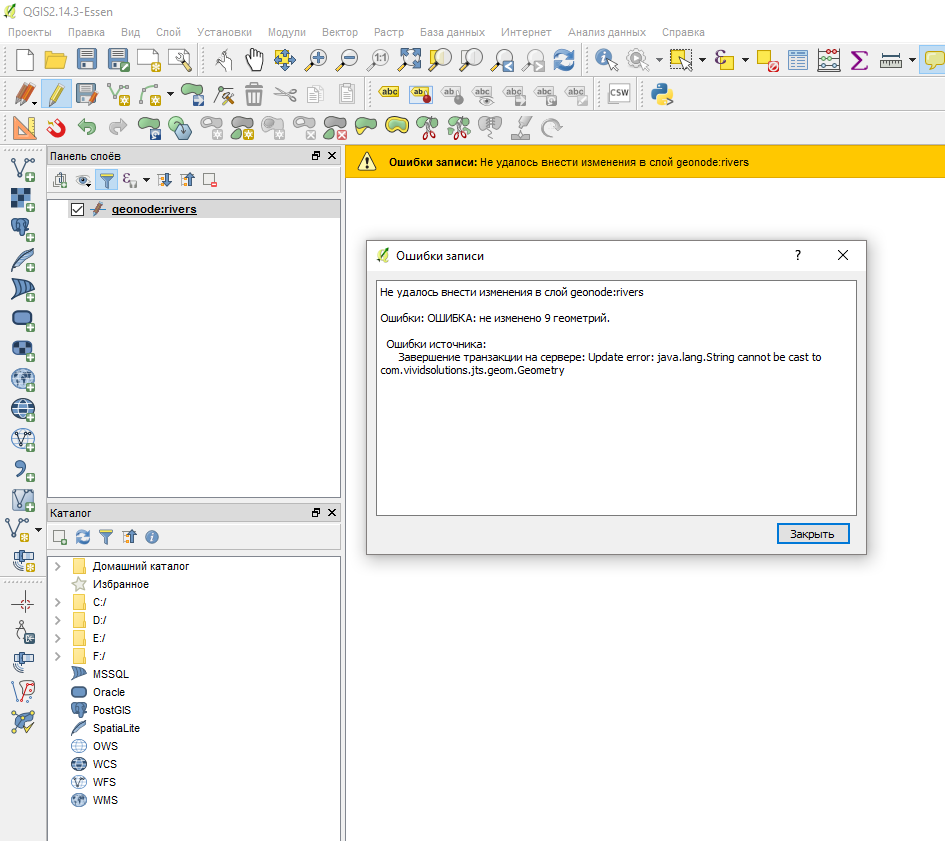945x841 pixels.
Task: Click the Identify Features tool
Action: 606,60
